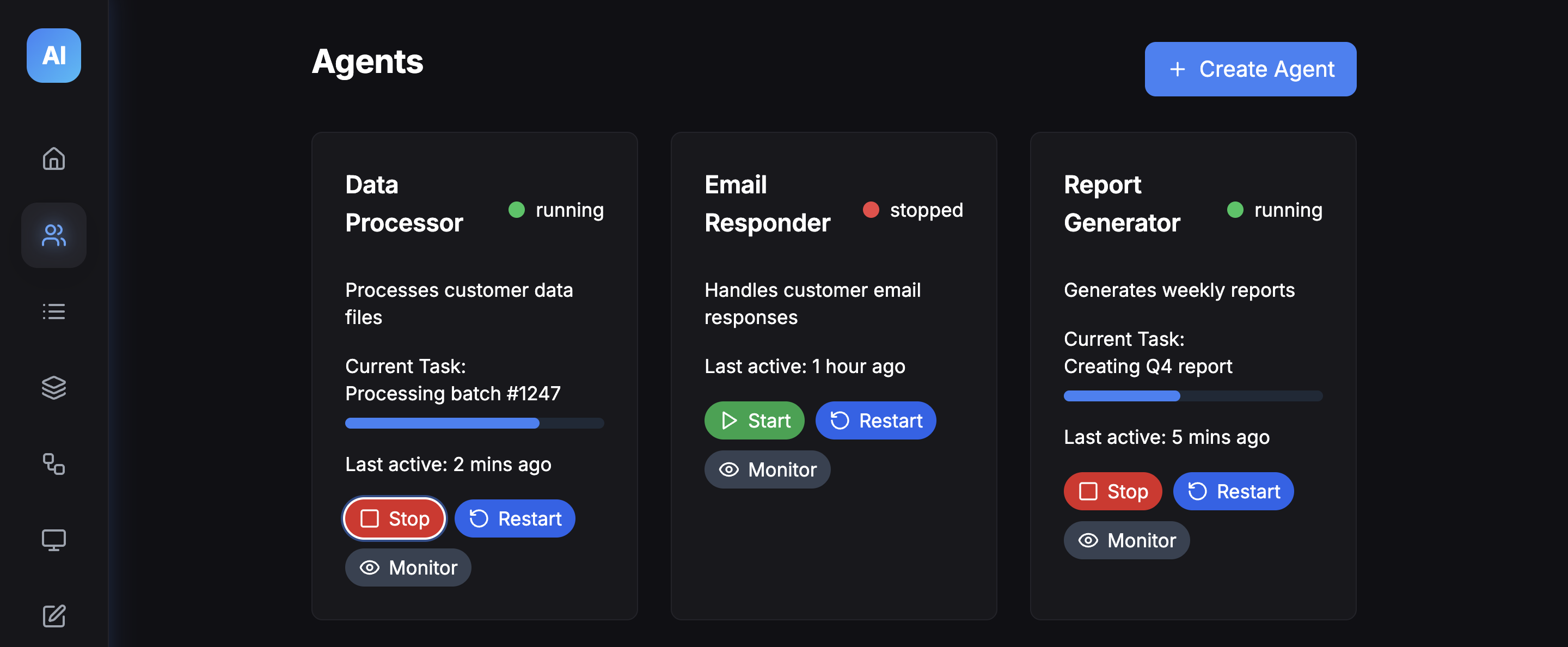Image resolution: width=1568 pixels, height=647 pixels.
Task: Click 'Last active: 1 hour ago' text
Action: click(804, 367)
